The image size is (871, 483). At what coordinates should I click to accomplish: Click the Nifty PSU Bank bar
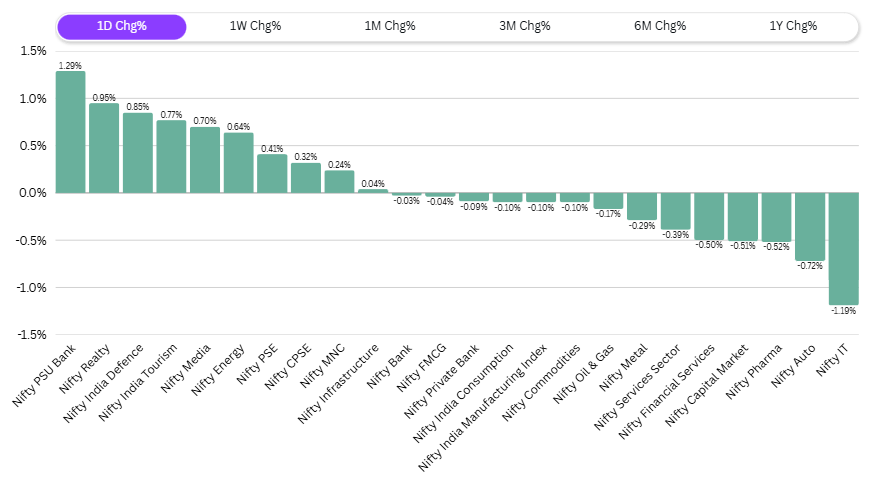click(70, 132)
